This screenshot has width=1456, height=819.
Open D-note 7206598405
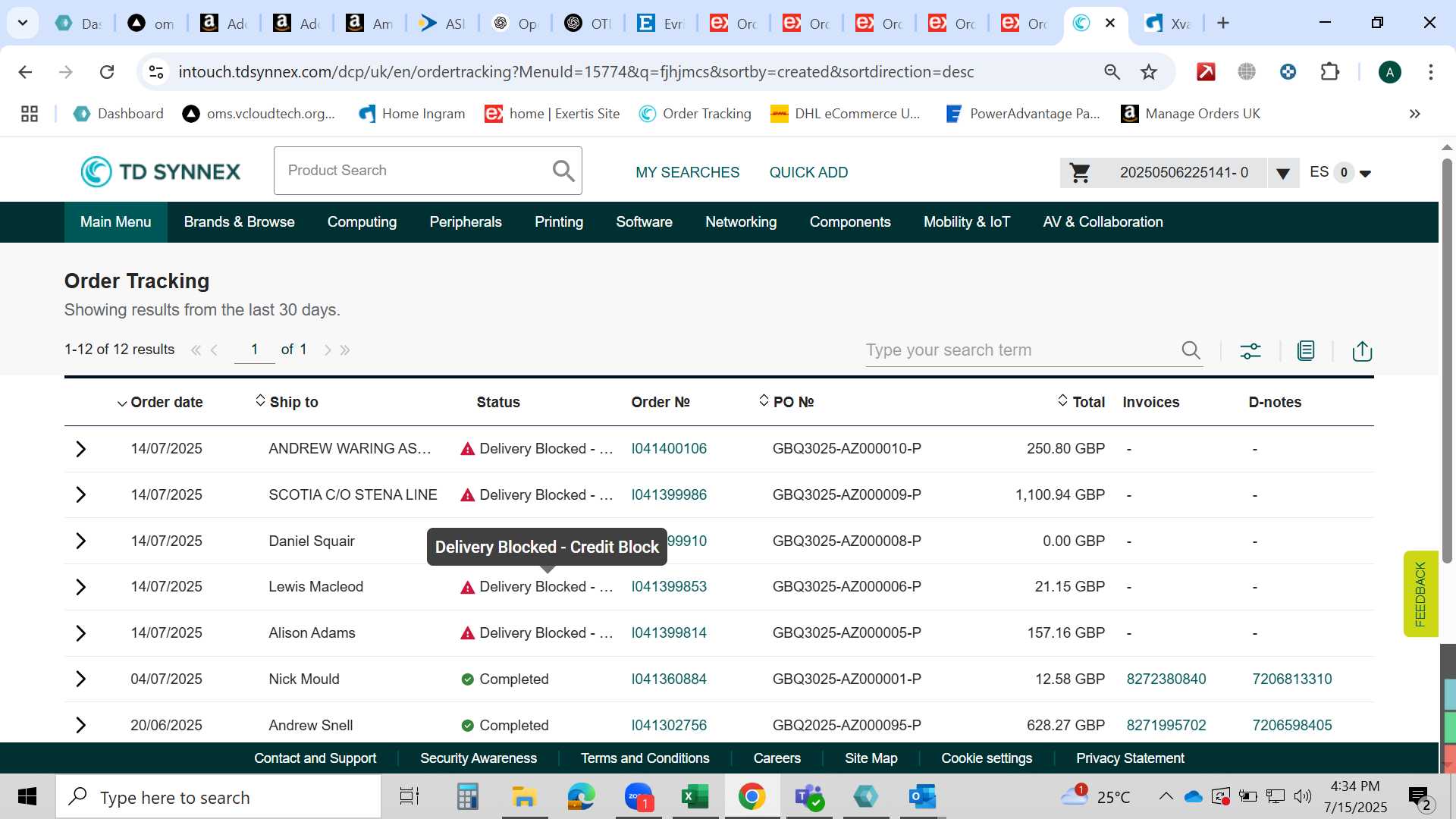point(1292,725)
